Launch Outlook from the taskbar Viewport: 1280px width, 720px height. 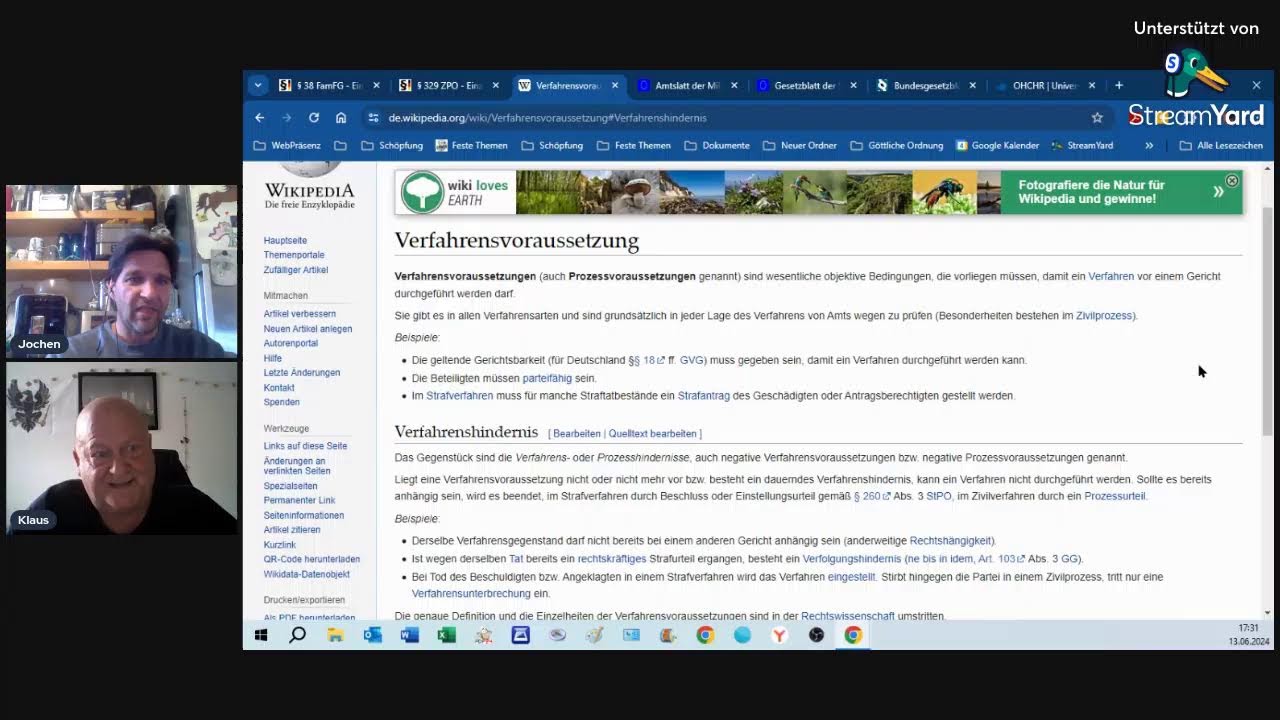pyautogui.click(x=373, y=635)
